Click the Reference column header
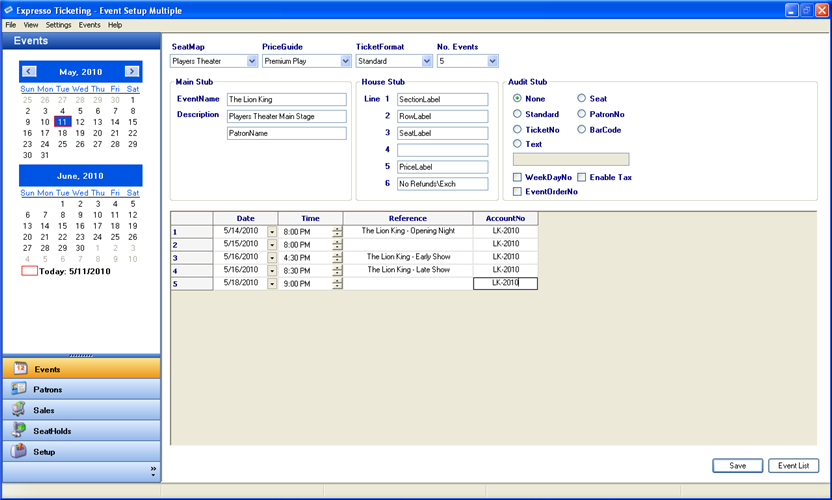 pos(408,218)
